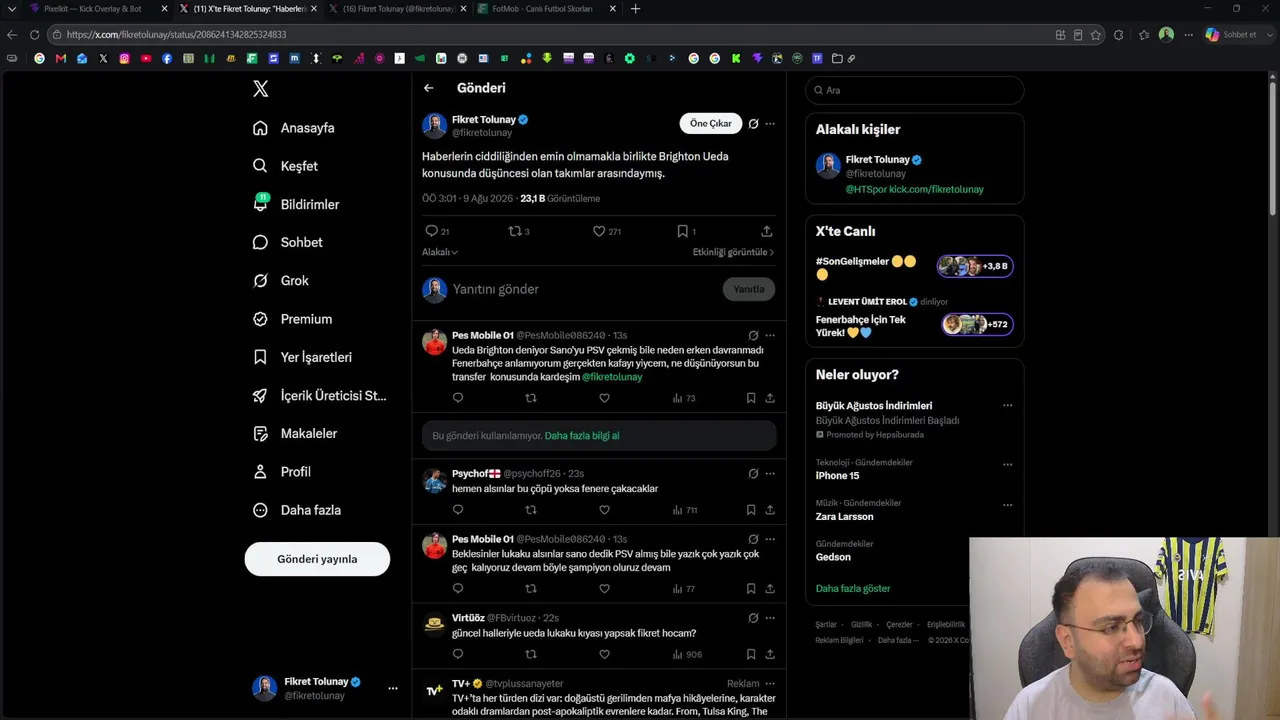The height and width of the screenshot is (720, 1280).
Task: Click the reply icon with 21 replies
Action: 432,231
